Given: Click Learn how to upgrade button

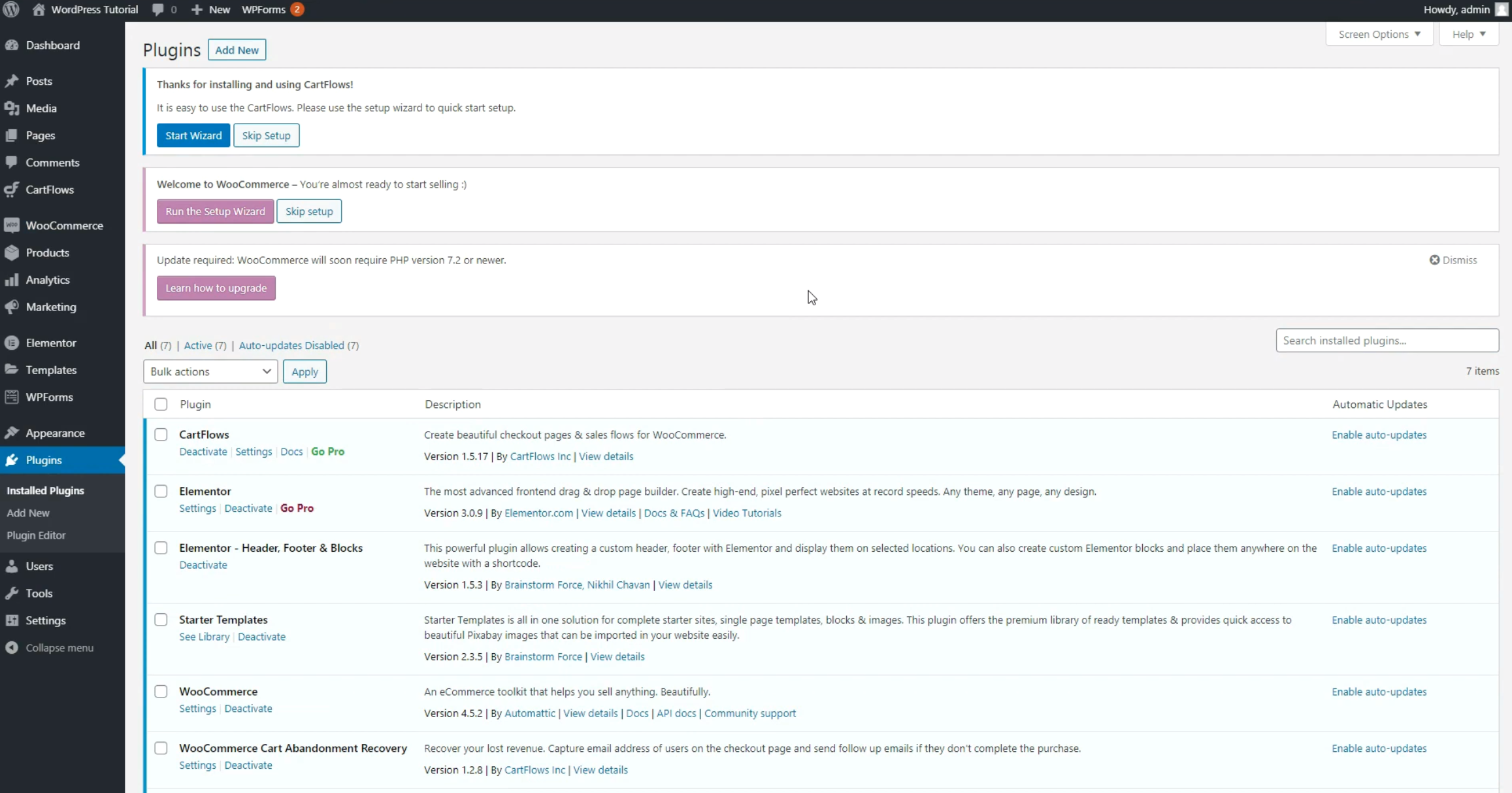Looking at the screenshot, I should pos(216,288).
